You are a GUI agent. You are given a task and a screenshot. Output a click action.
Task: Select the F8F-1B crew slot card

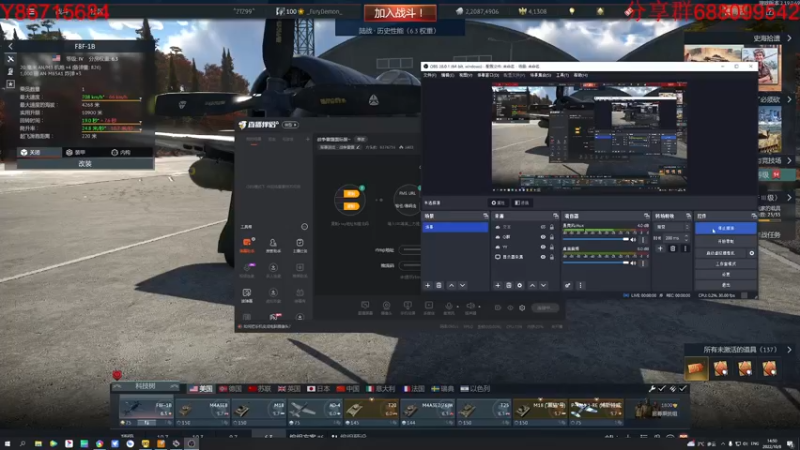coord(146,412)
